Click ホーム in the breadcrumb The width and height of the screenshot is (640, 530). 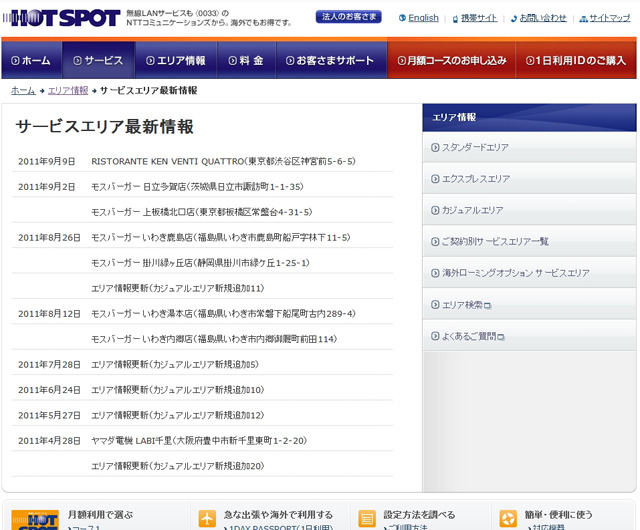(x=23, y=91)
